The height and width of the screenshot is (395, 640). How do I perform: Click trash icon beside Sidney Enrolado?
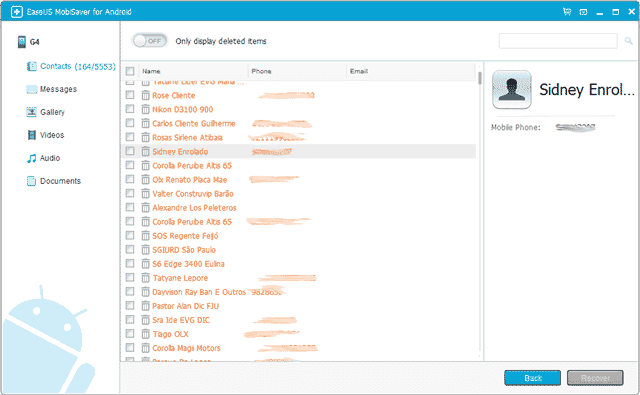pos(145,151)
